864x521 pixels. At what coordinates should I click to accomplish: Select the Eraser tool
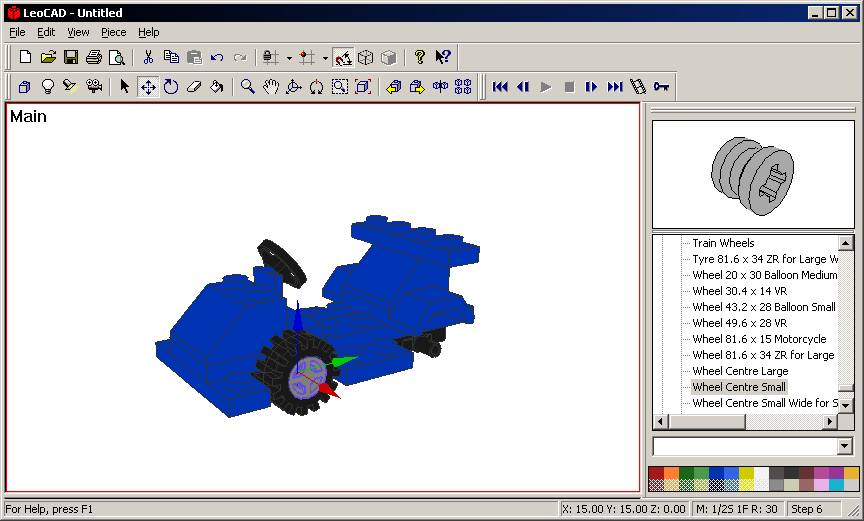click(x=194, y=87)
